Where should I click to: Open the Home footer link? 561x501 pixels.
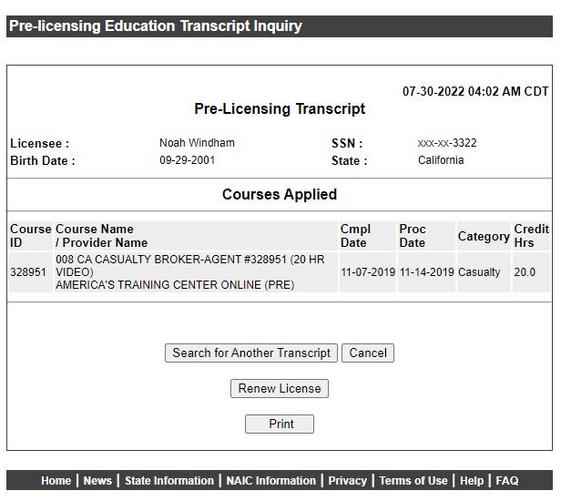click(x=56, y=480)
